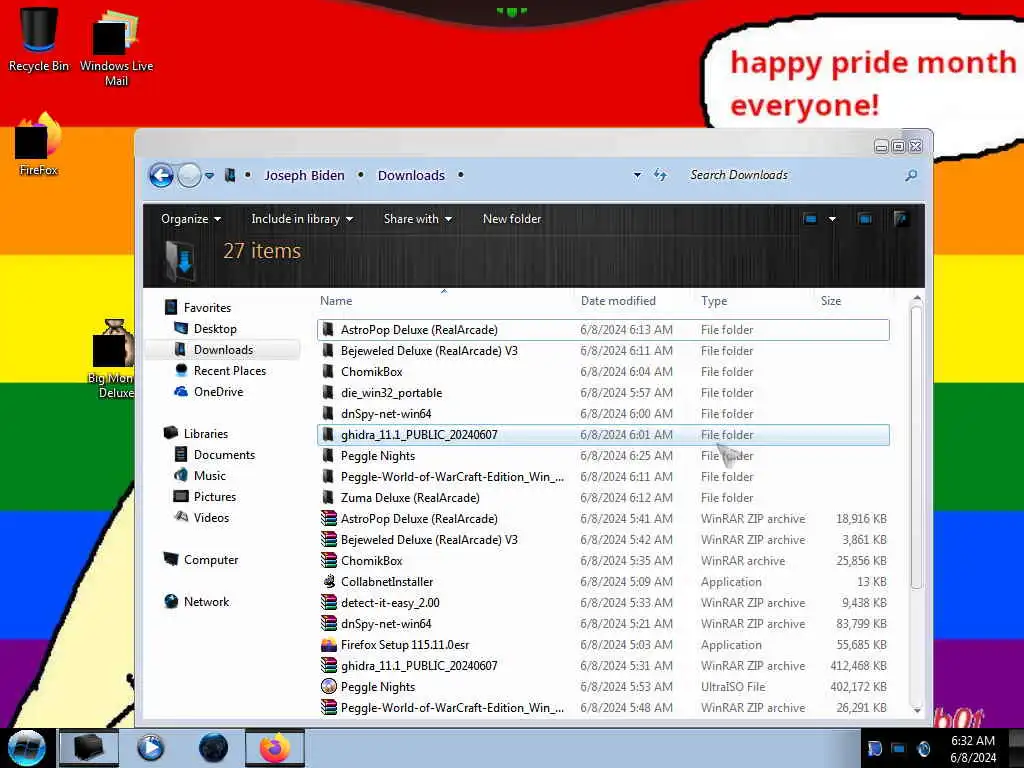Viewport: 1024px width, 768px height.
Task: Focus the Search Downloads field
Action: point(793,175)
